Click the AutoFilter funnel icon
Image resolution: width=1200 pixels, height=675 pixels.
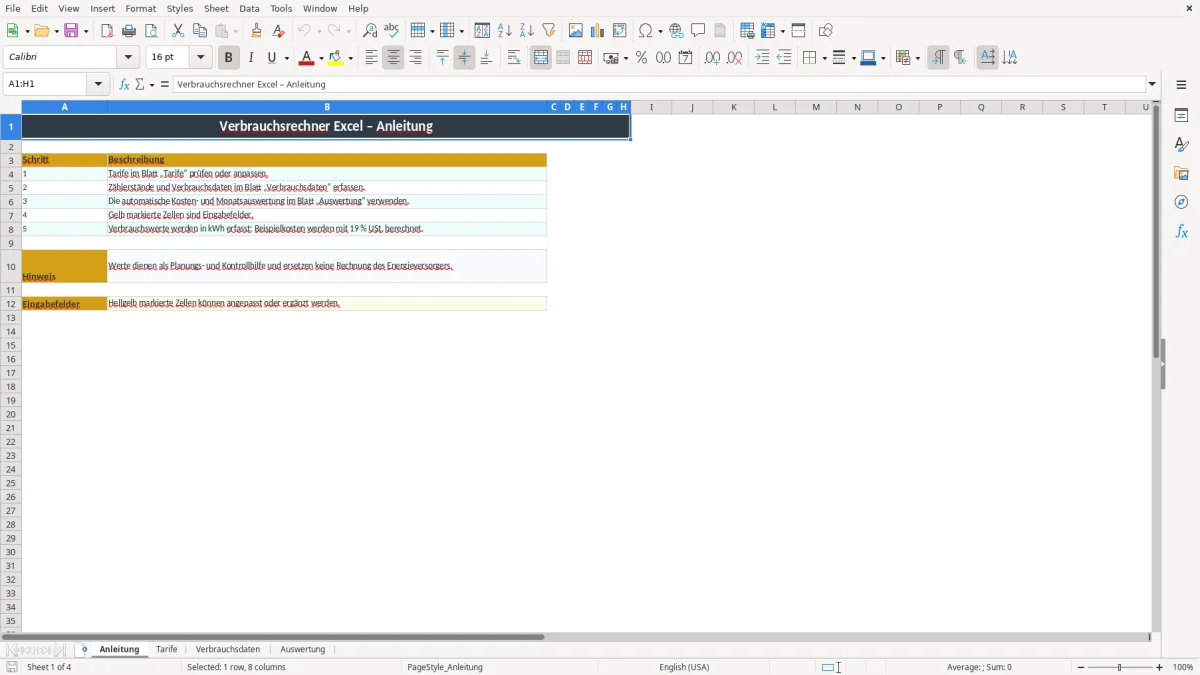coord(548,31)
